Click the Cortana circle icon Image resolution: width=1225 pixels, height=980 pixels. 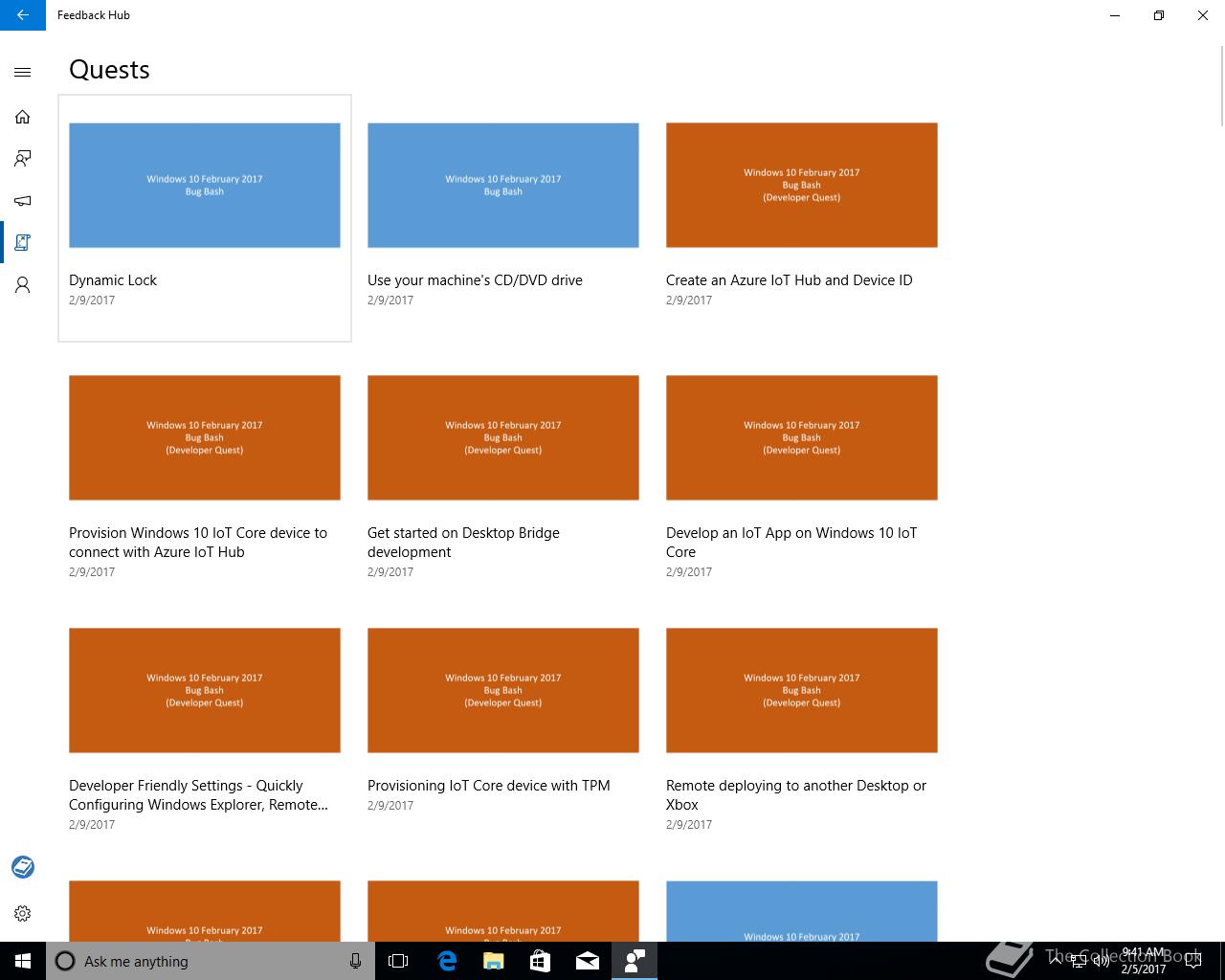click(65, 961)
